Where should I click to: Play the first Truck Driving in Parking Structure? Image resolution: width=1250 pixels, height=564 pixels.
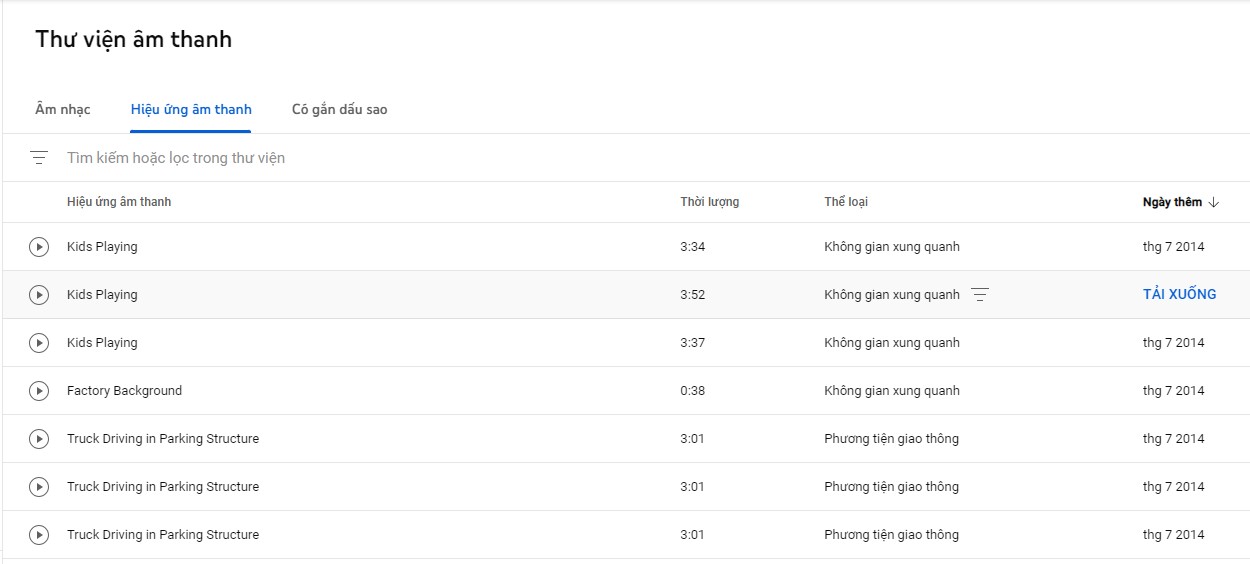coord(39,439)
